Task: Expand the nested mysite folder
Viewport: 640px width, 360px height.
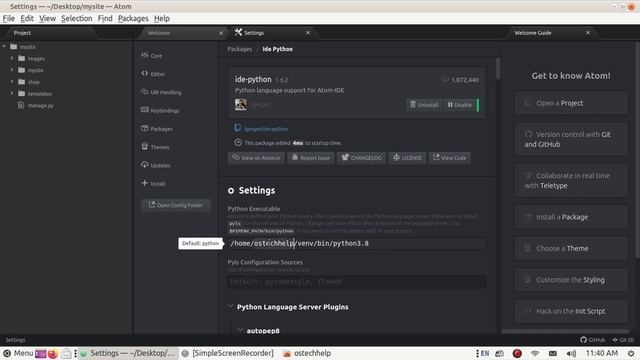Action: coord(12,70)
